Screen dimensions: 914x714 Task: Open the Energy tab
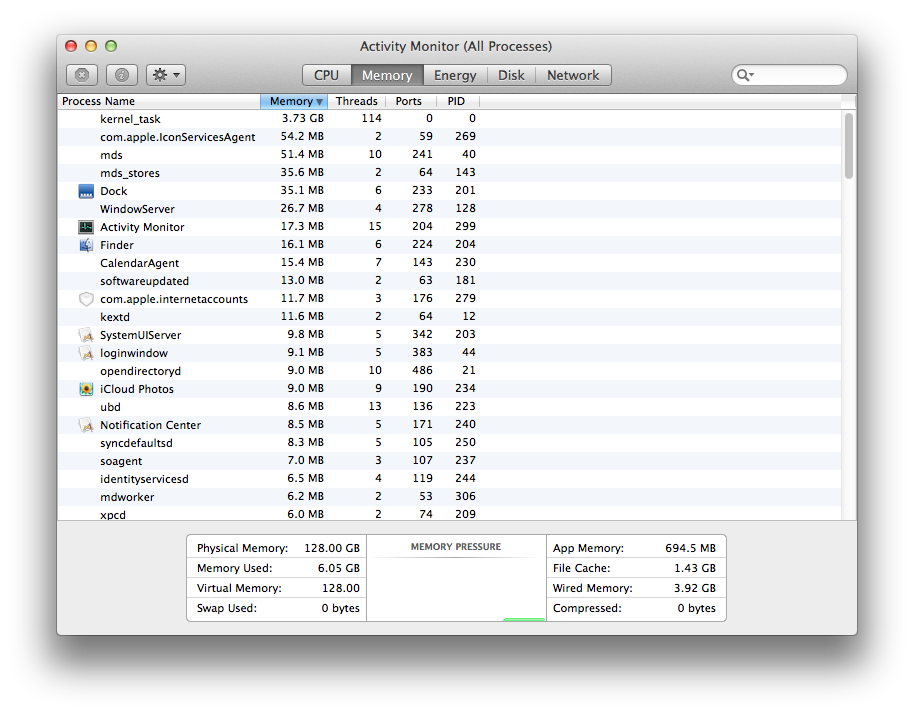point(455,75)
